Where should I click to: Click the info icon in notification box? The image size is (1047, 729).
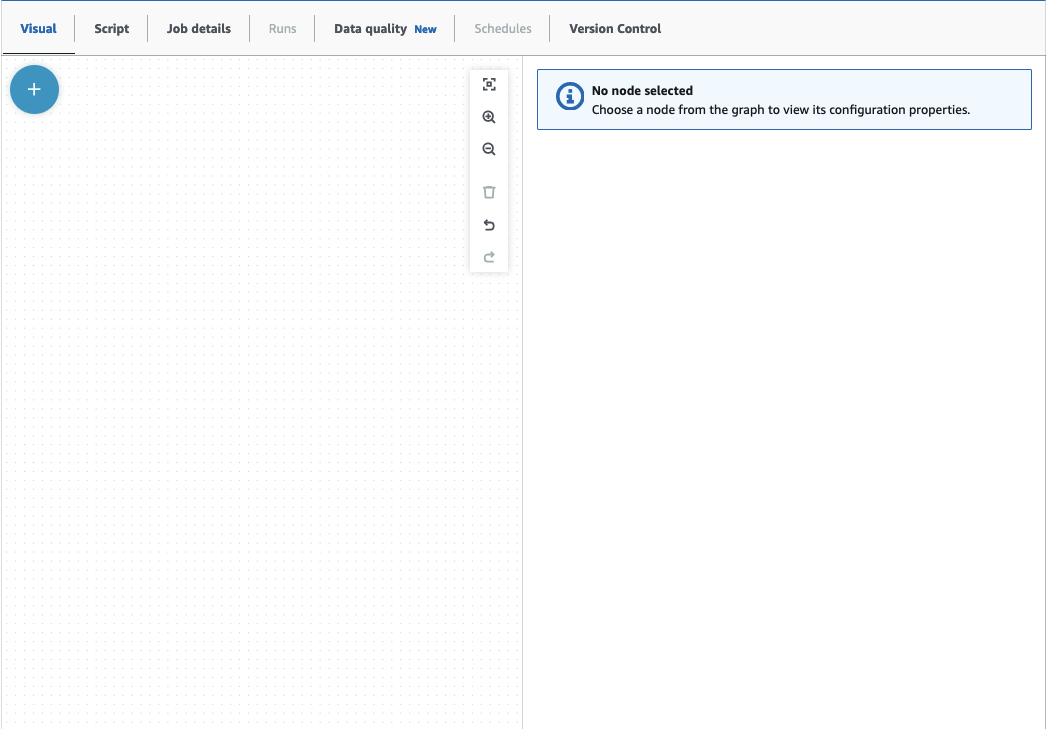click(x=570, y=97)
